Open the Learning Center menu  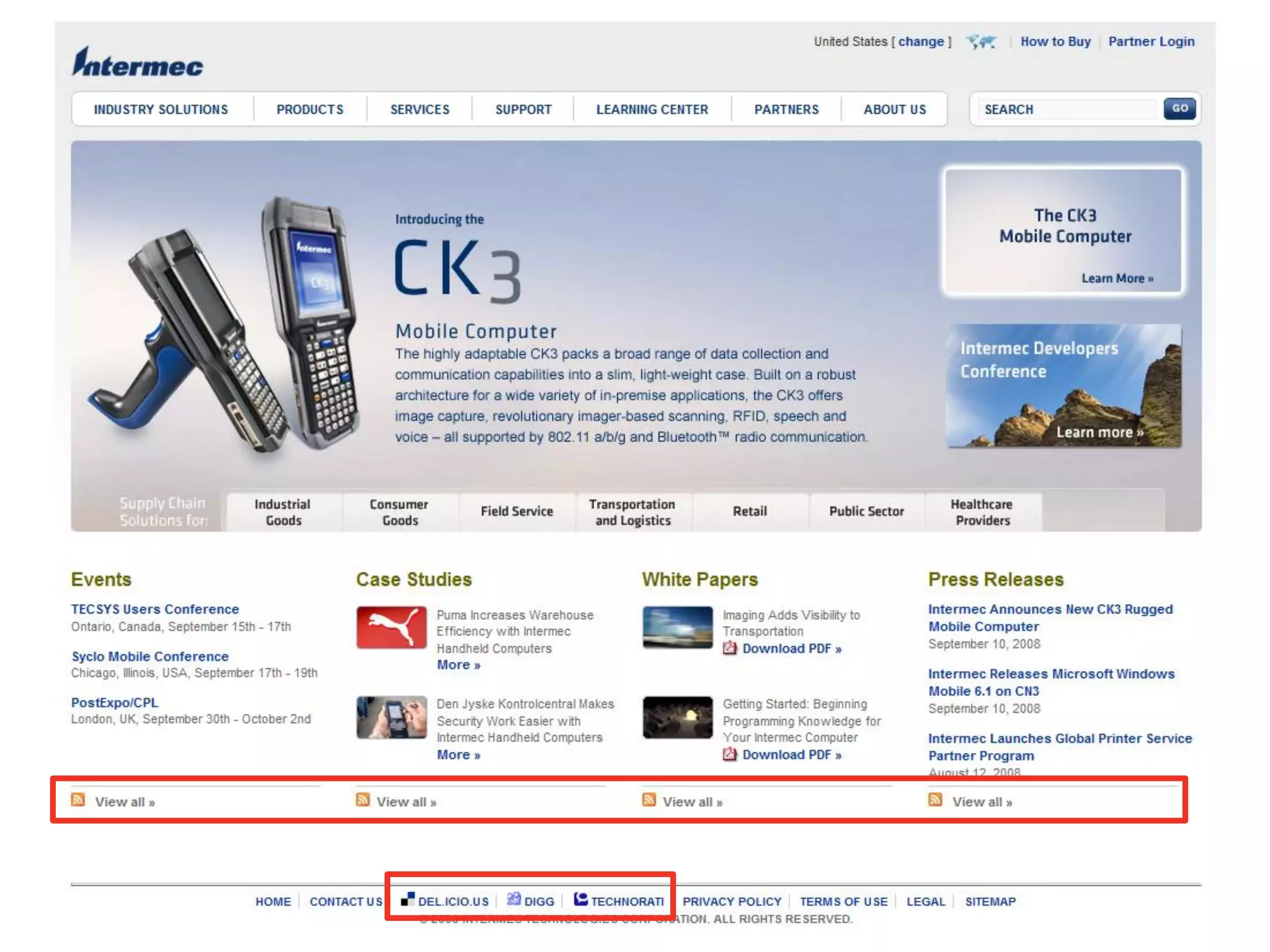click(x=652, y=110)
